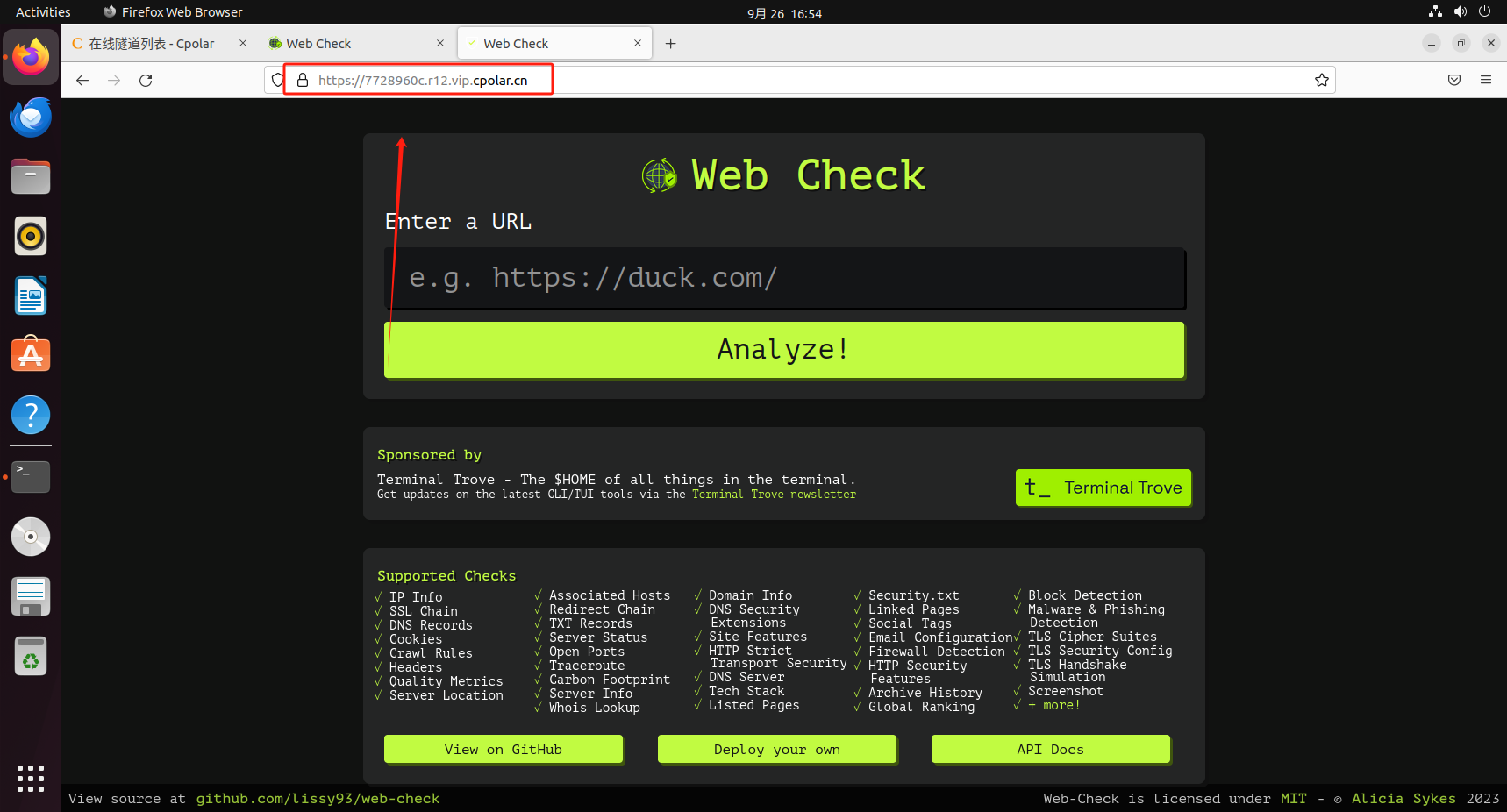Image resolution: width=1507 pixels, height=812 pixels.
Task: Open github.com/lissy93/web-check footer link
Action: [x=318, y=798]
